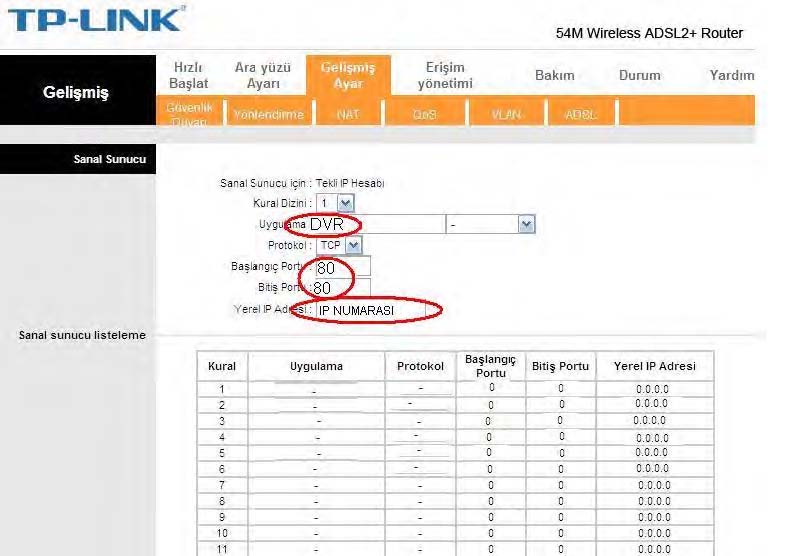Click the Başlangıç Portu input field
Viewport: 808px width, 556px height.
[342, 267]
